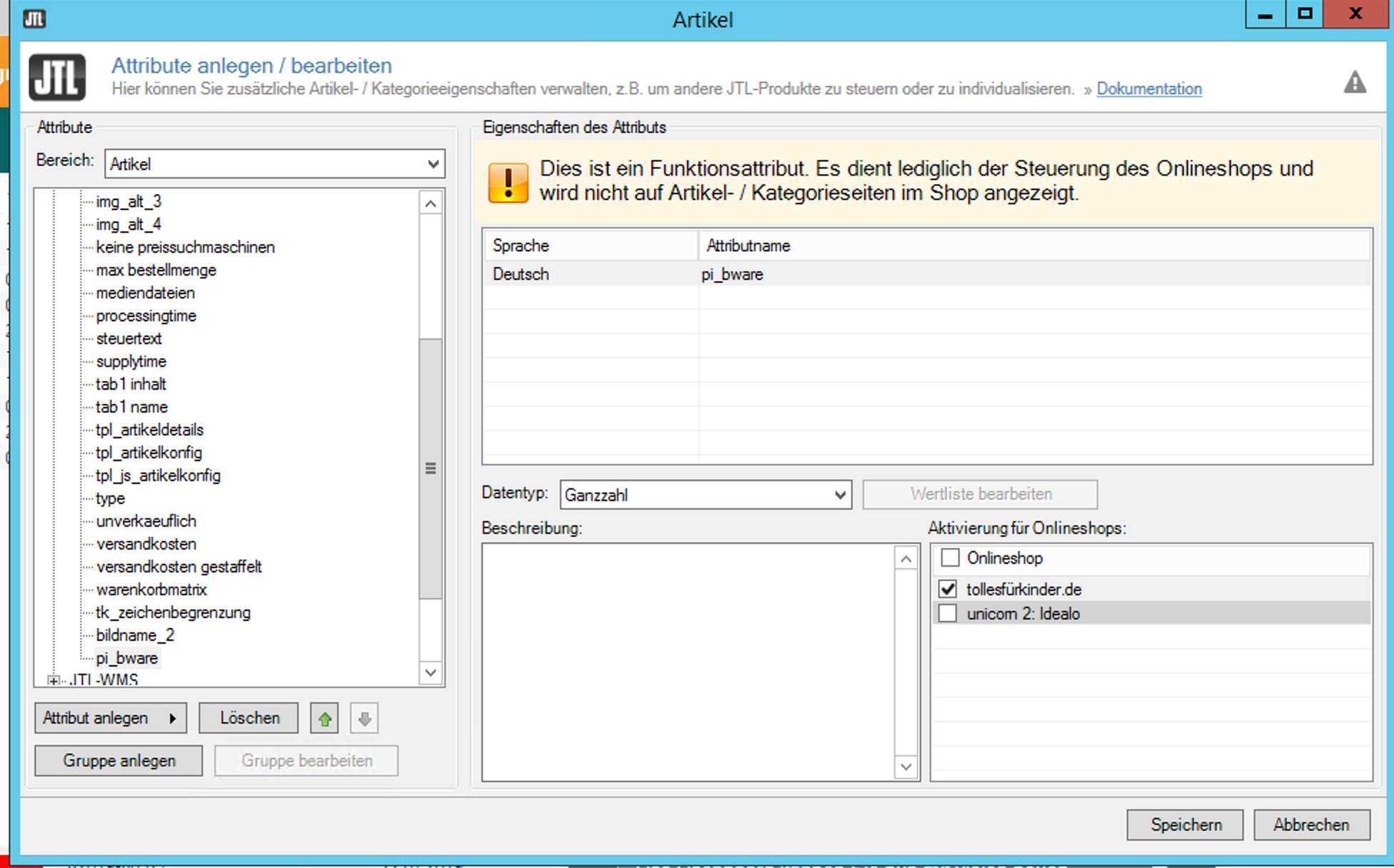Click scroll-up arrow of attribute tree
The width and height of the screenshot is (1394, 868).
pos(431,204)
